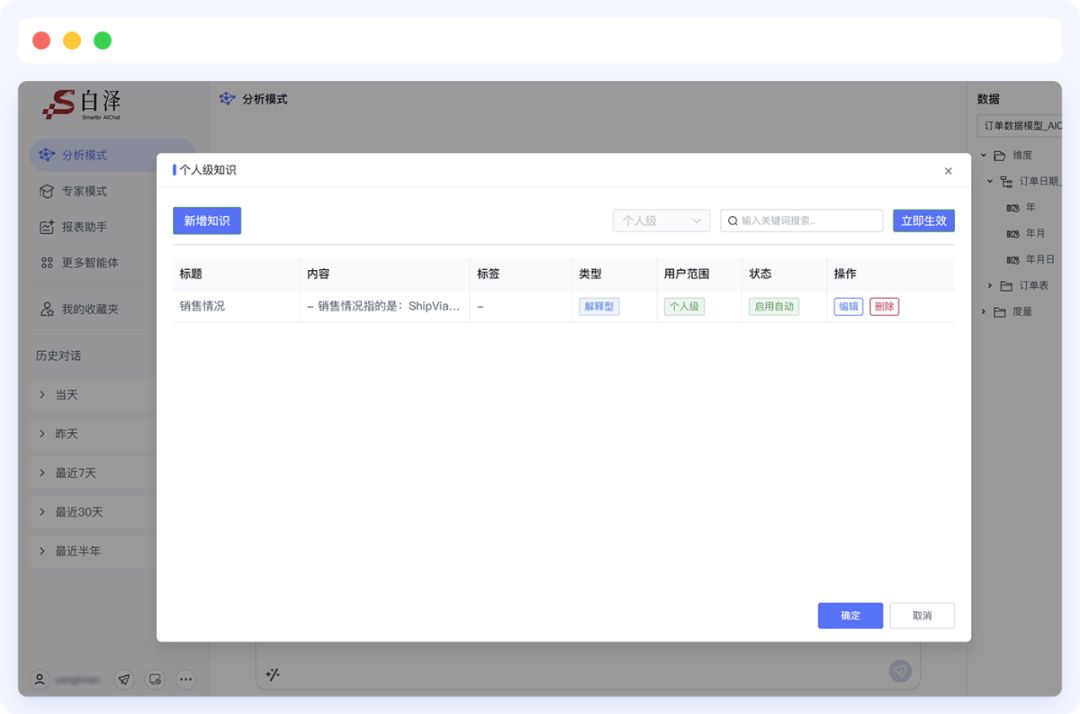1080x714 pixels.
Task: Click the 订单日期 hierarchy icon
Action: pyautogui.click(x=1006, y=182)
